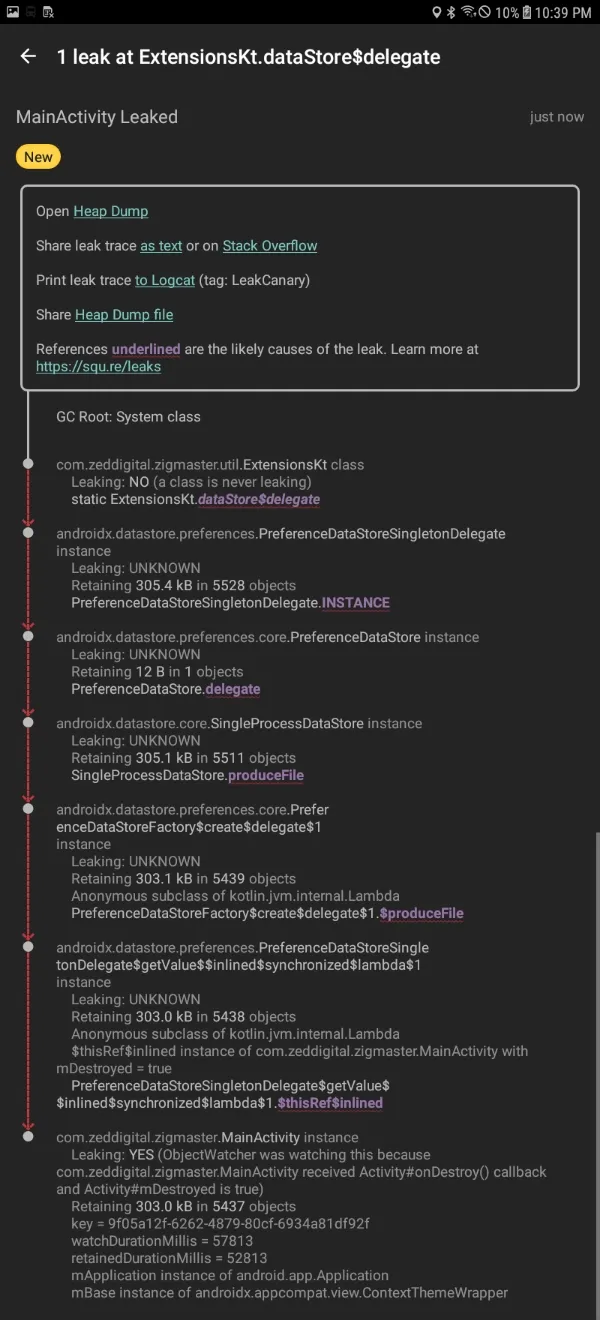Tap the battery icon in status bar
This screenshot has width=600, height=1320.
click(528, 13)
